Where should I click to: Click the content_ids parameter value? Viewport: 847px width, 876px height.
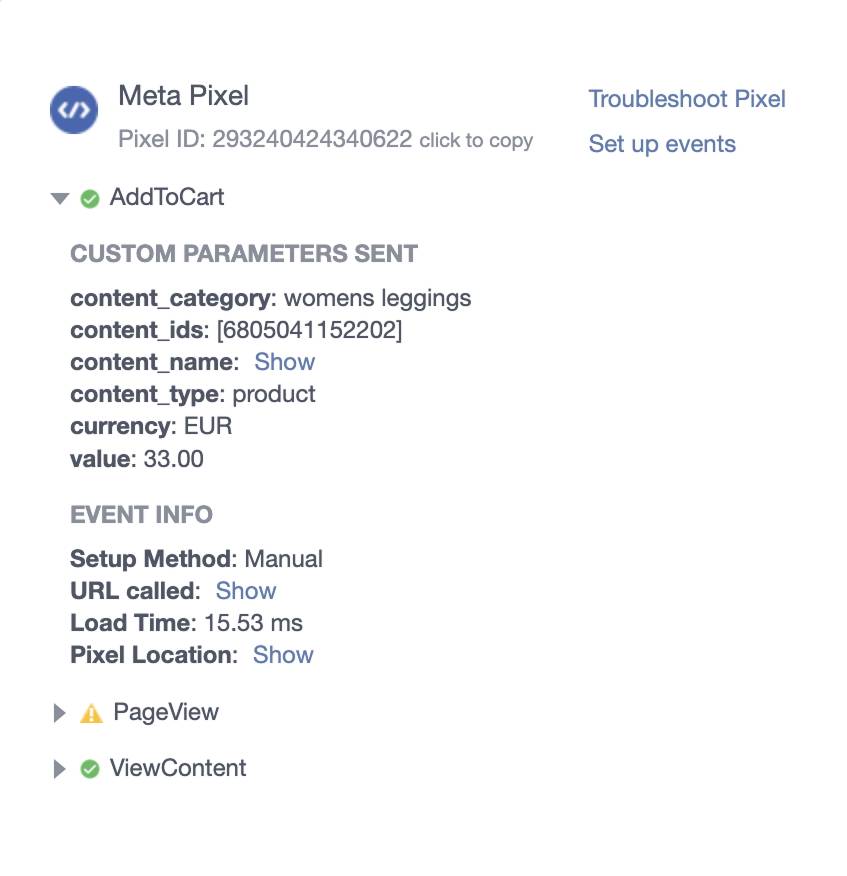pos(309,330)
